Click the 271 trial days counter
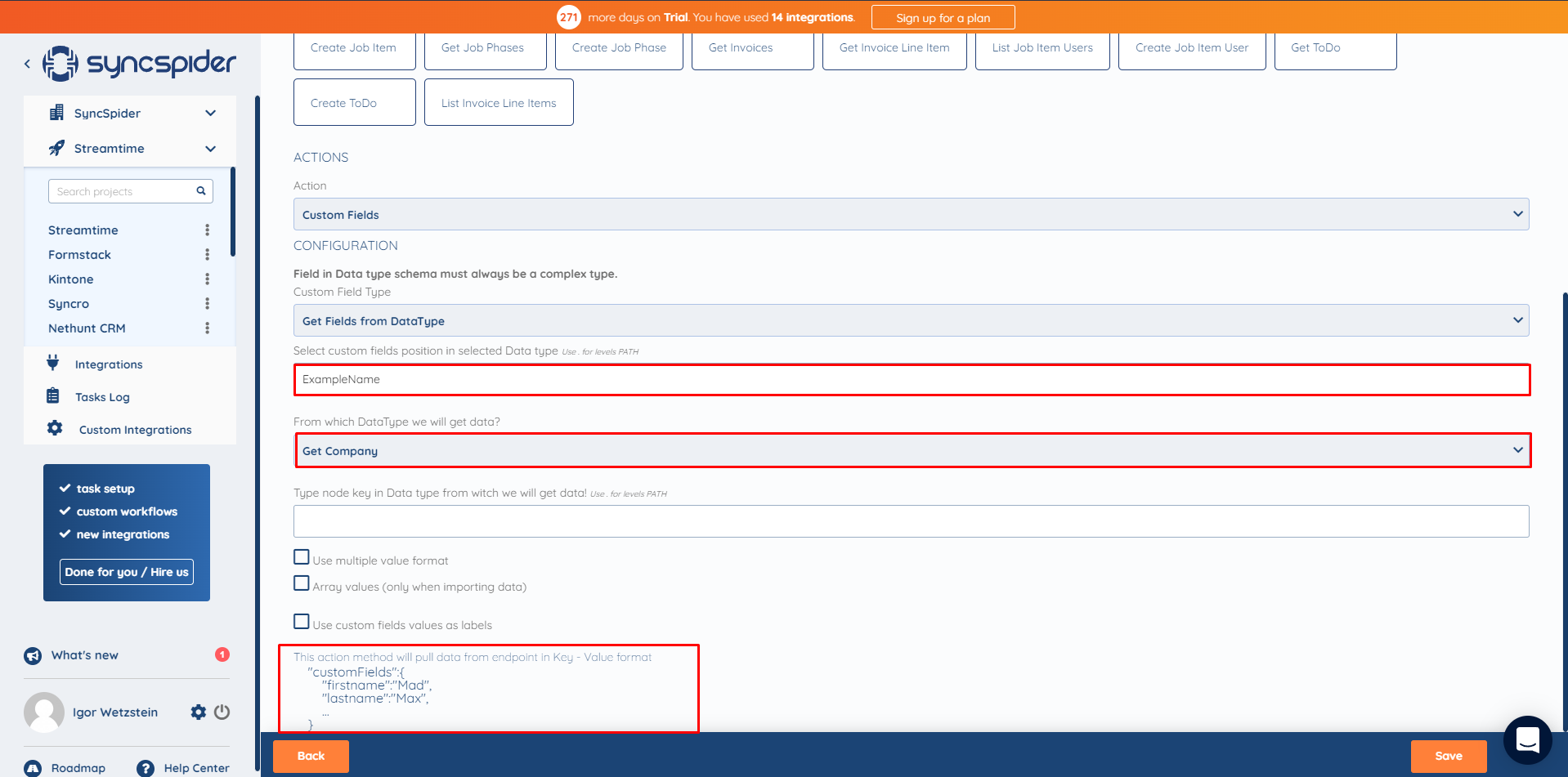Screen dimensions: 1568x777 tap(569, 17)
